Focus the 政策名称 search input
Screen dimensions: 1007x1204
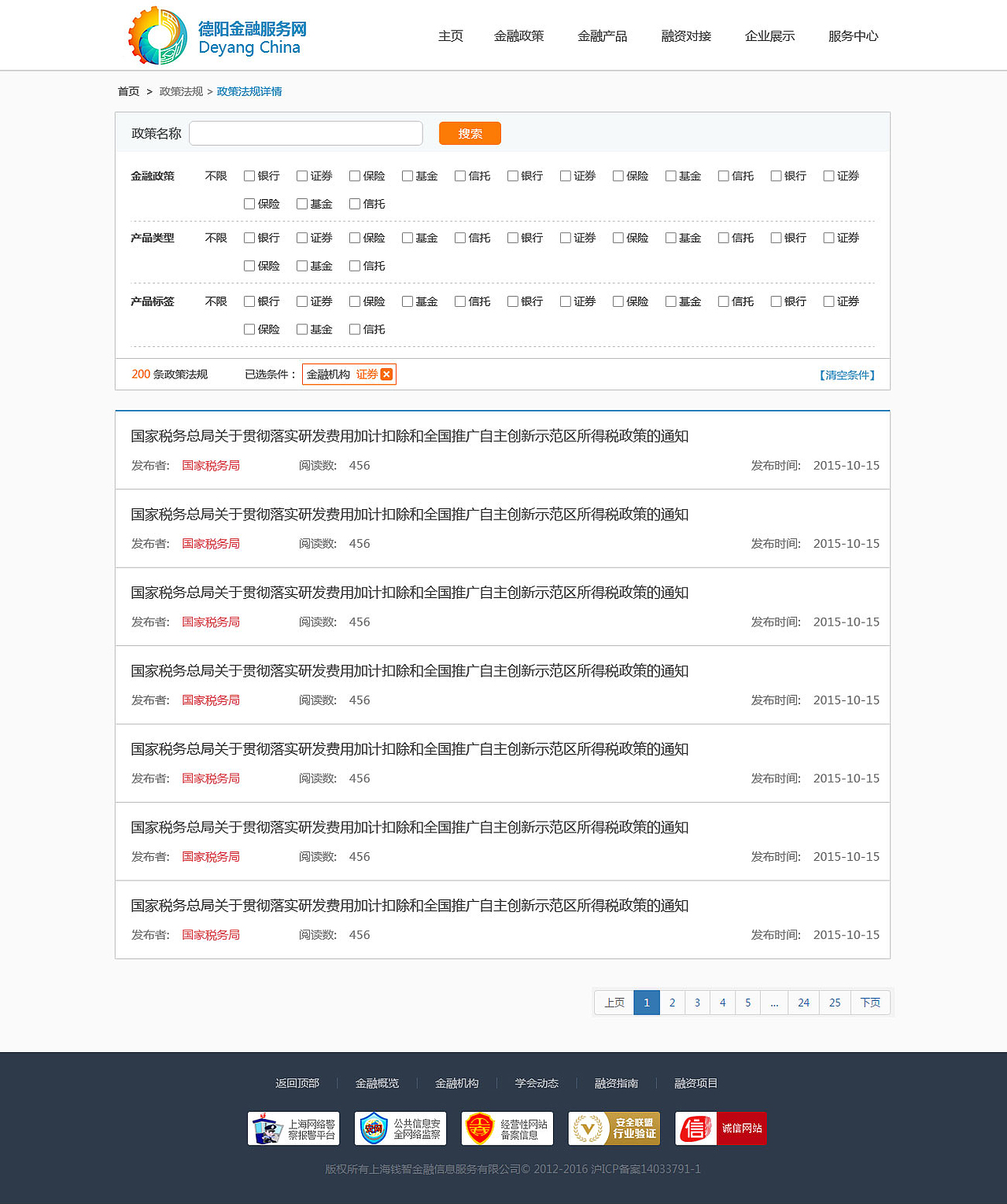(x=306, y=134)
